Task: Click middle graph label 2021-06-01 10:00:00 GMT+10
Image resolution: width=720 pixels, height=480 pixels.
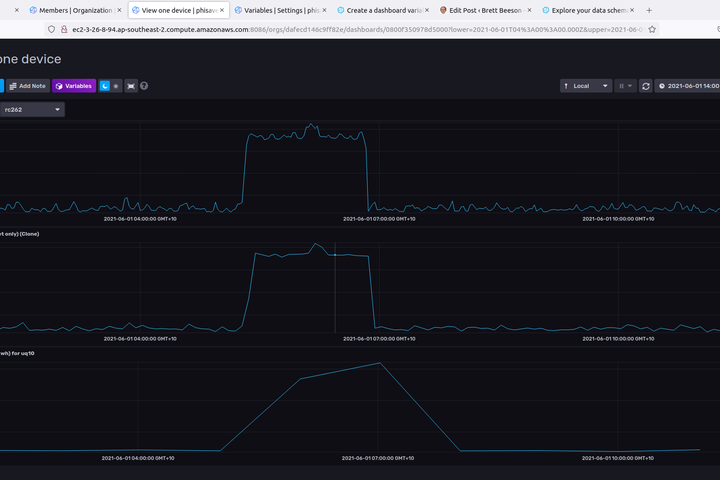Action: coord(618,339)
